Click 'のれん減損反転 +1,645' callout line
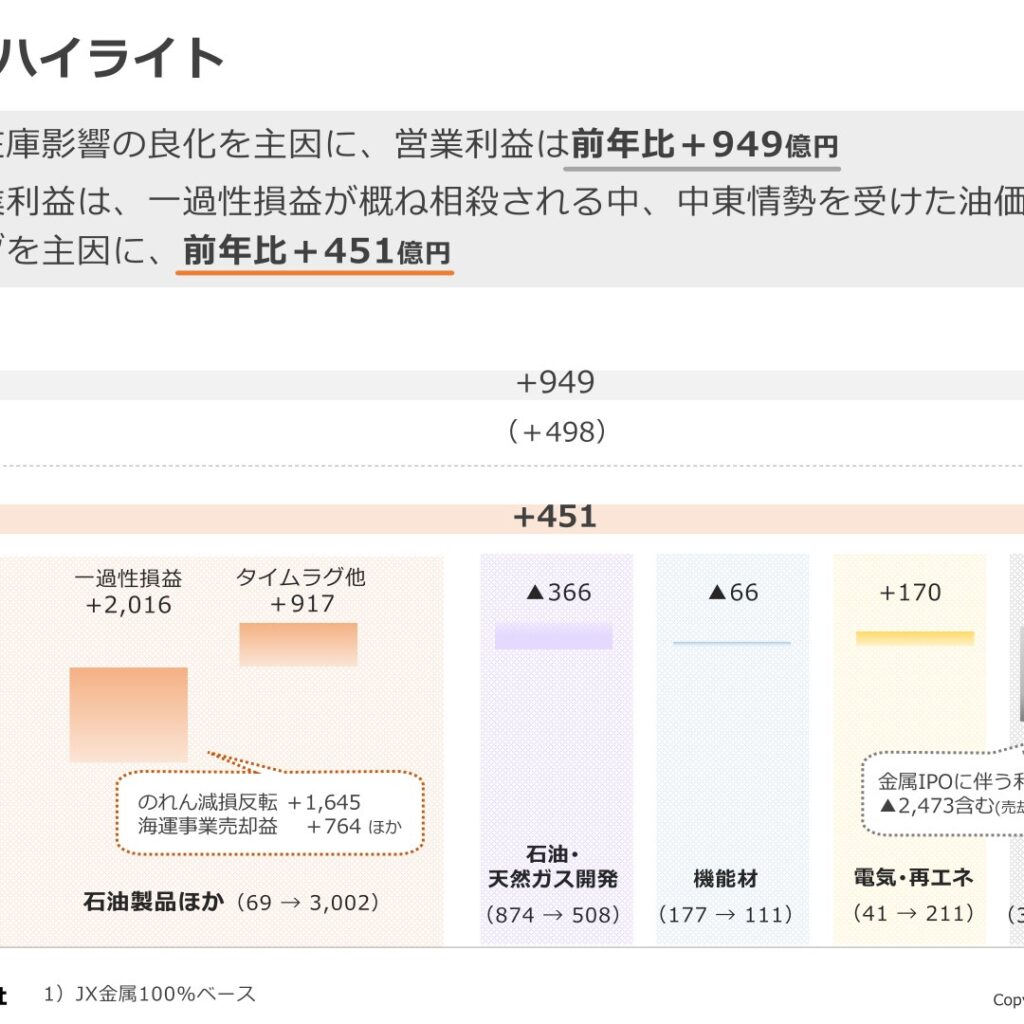The image size is (1024, 1024). (x=249, y=802)
